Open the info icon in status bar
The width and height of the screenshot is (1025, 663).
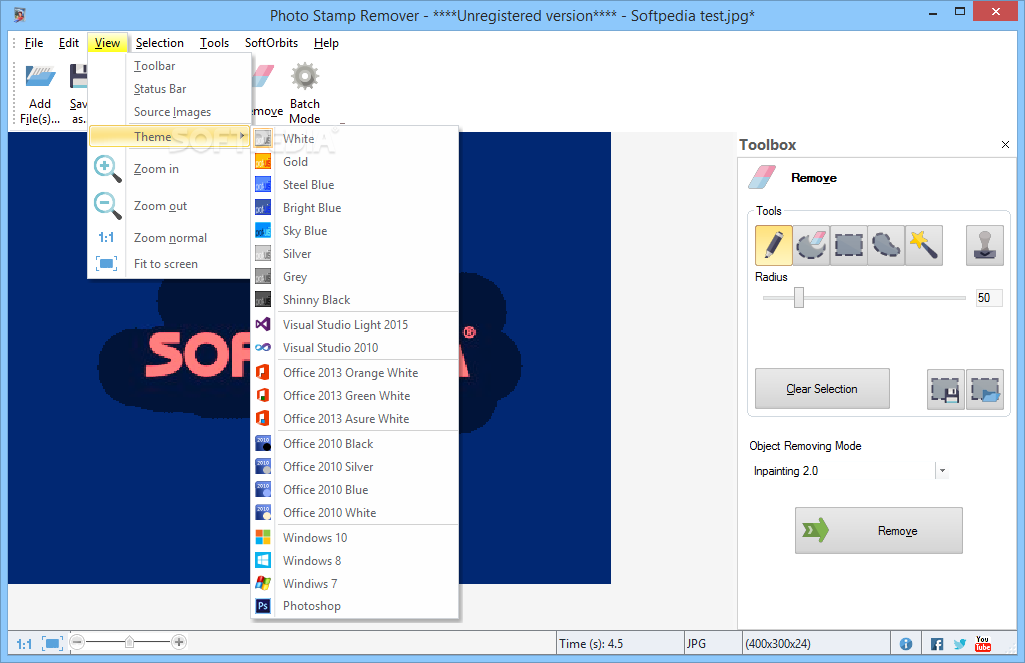click(906, 644)
